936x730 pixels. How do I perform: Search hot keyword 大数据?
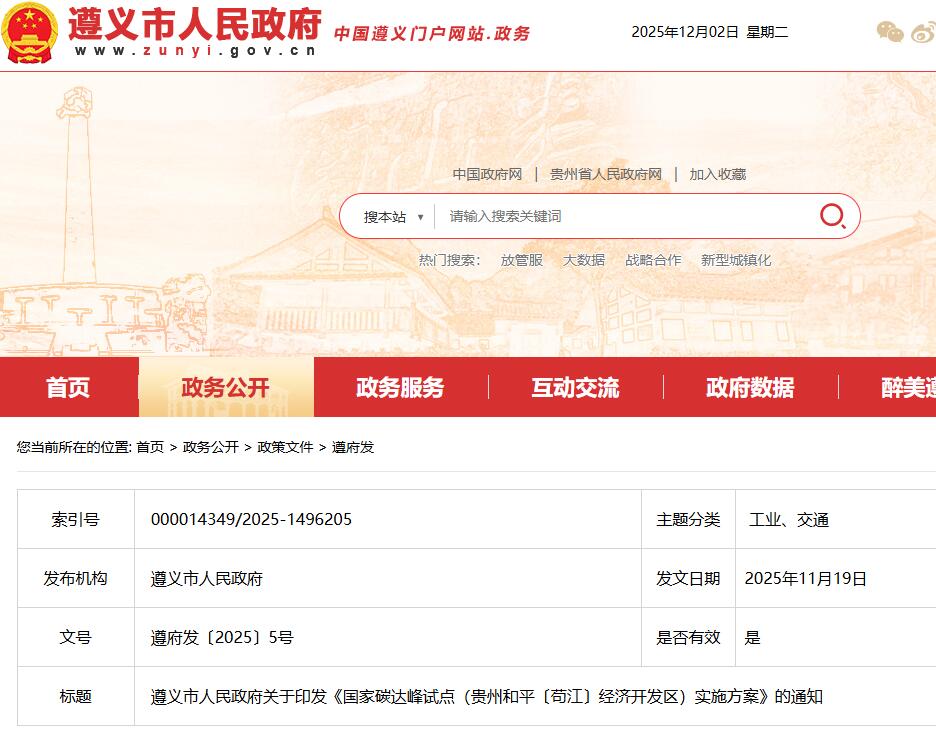tap(583, 259)
